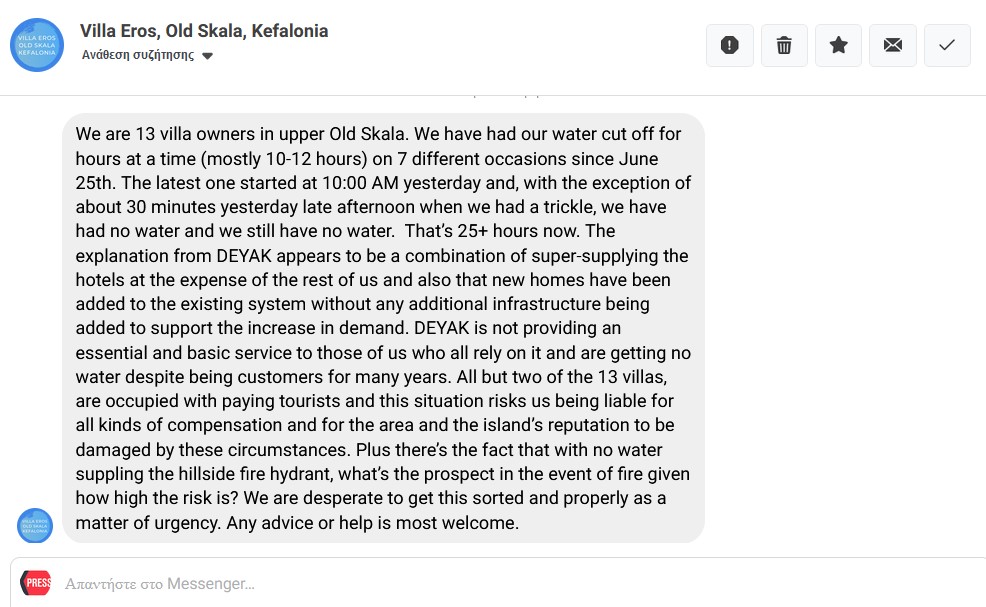
Task: Open Villa Eros, Old Skala, Kefalonia header name
Action: tap(204, 31)
